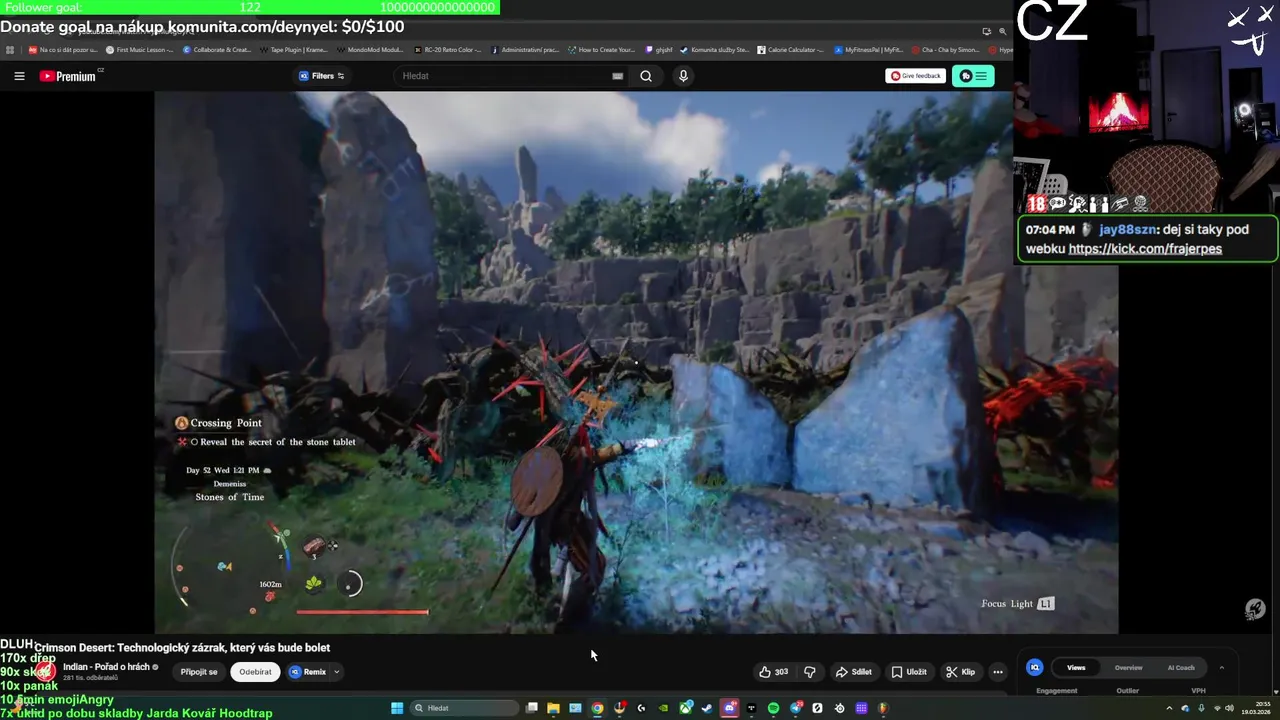Open the Windows Start menu

click(397, 708)
